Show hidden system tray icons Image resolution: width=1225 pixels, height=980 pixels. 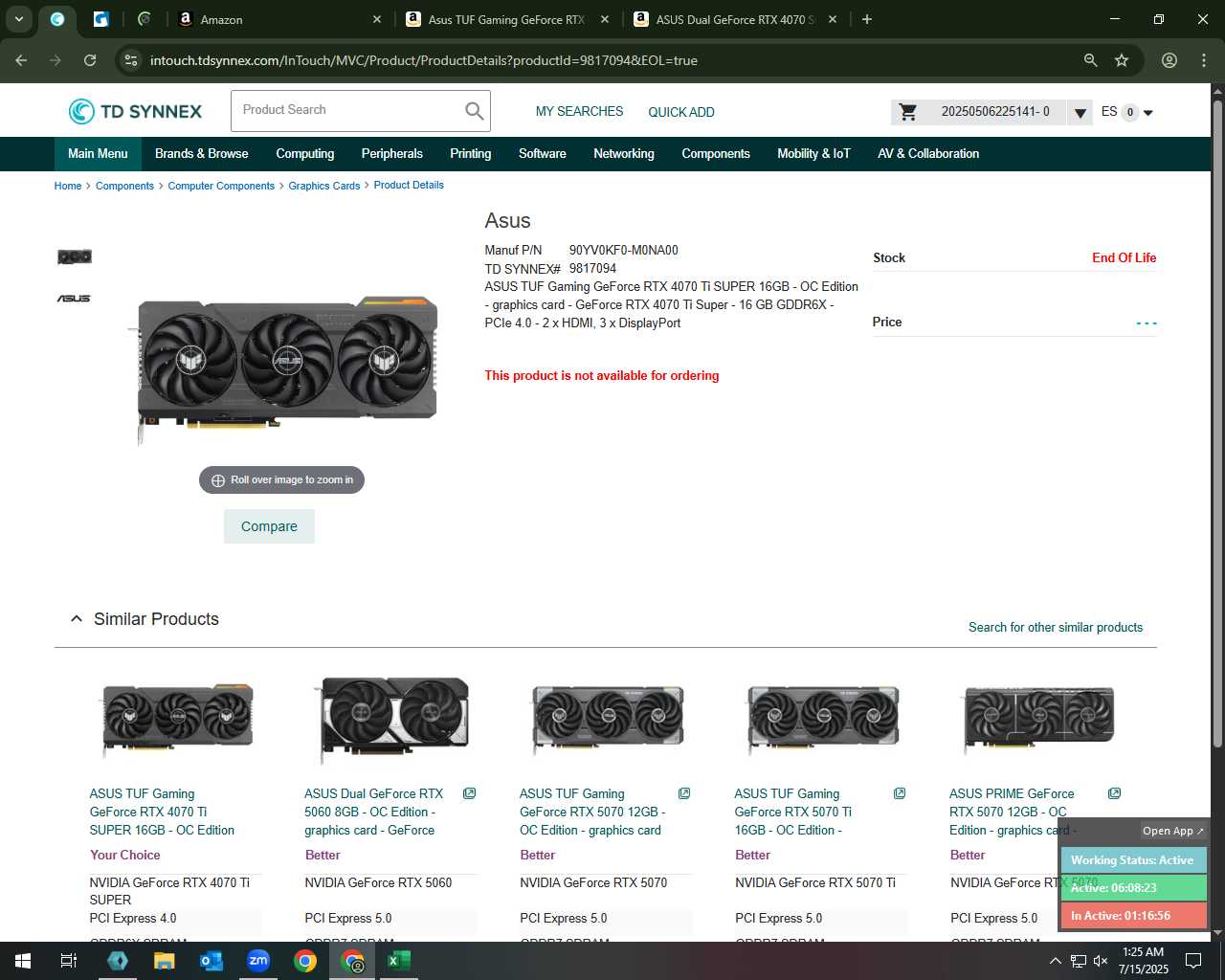(1055, 961)
